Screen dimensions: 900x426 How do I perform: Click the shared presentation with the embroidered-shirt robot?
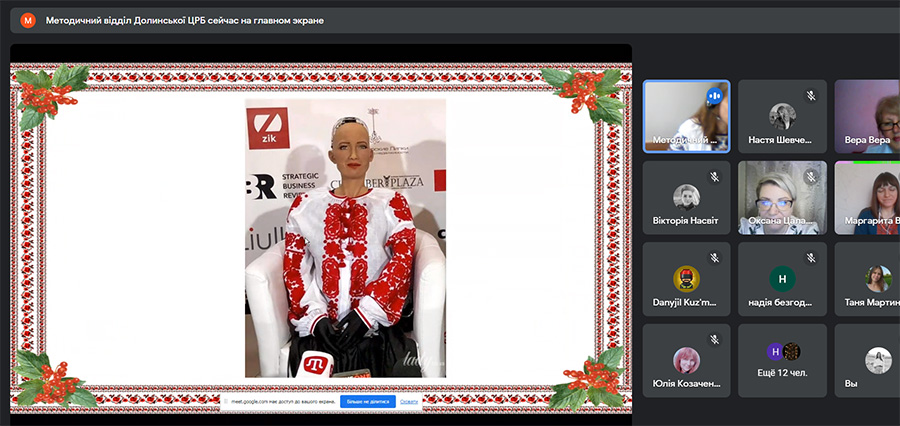tap(321, 237)
